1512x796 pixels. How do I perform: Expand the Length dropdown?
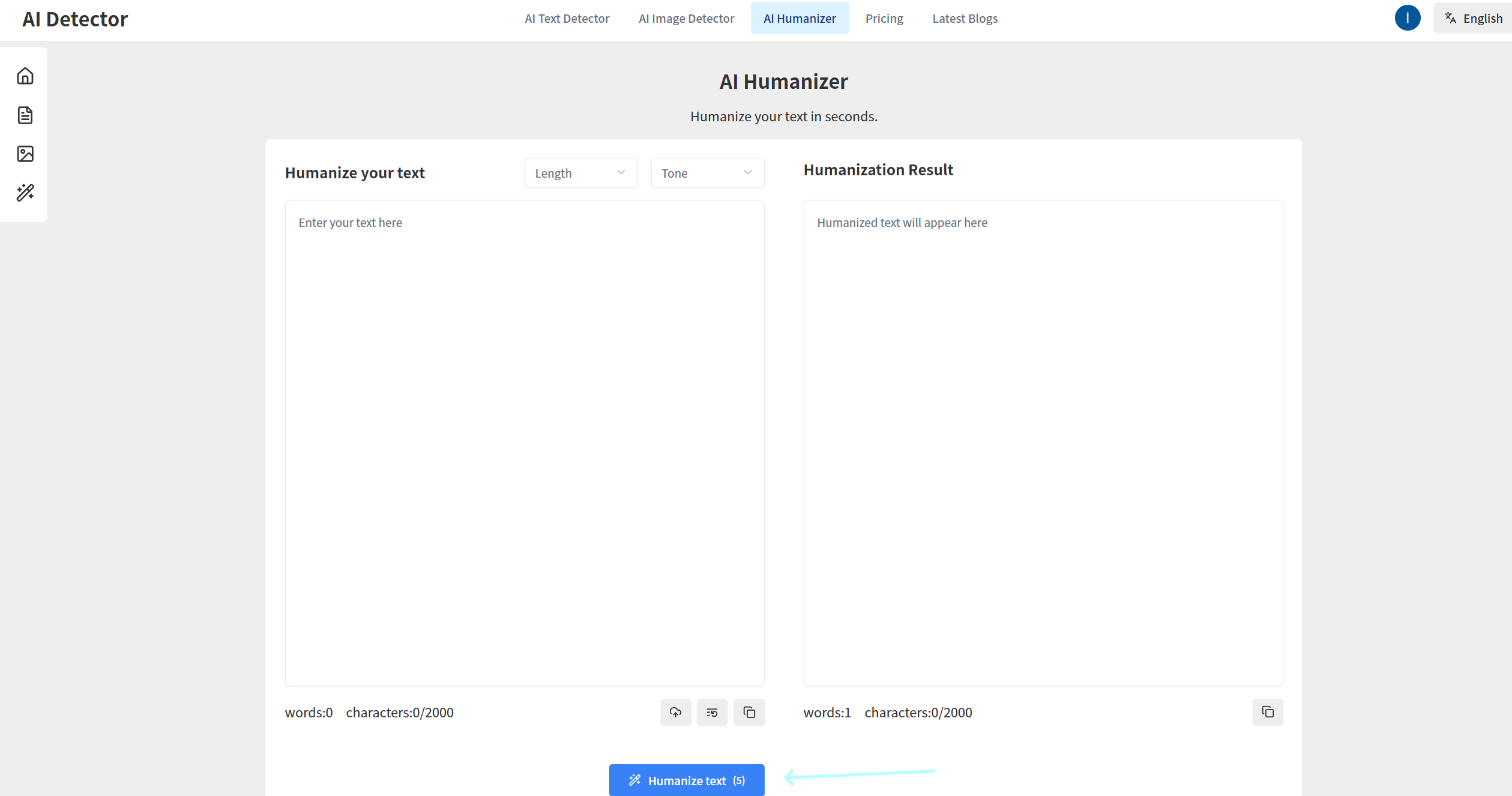coord(580,173)
